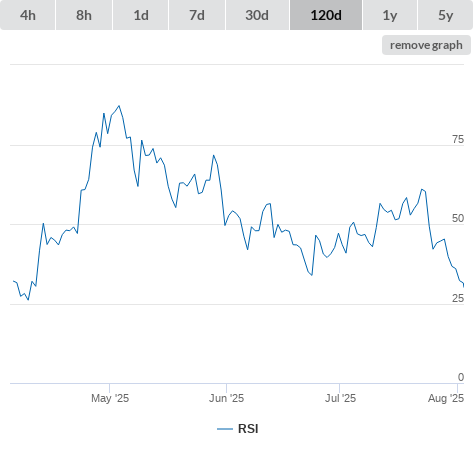
Task: Switch to the 8h time range
Action: [84, 15]
